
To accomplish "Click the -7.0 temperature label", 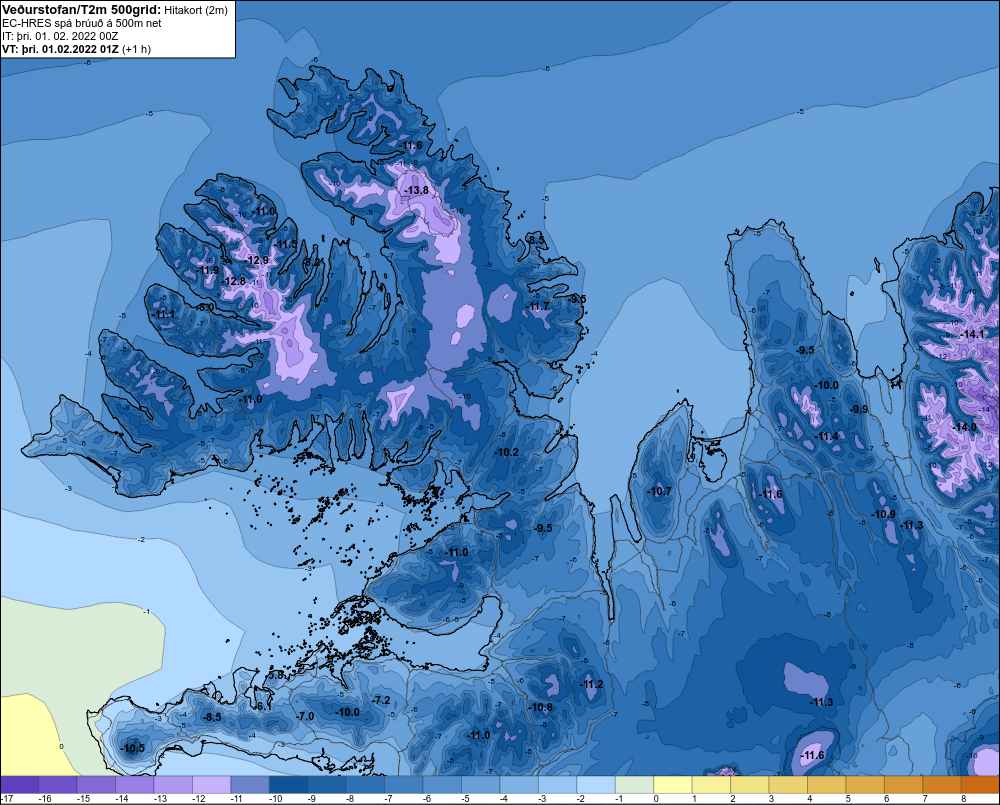I will 305,716.
